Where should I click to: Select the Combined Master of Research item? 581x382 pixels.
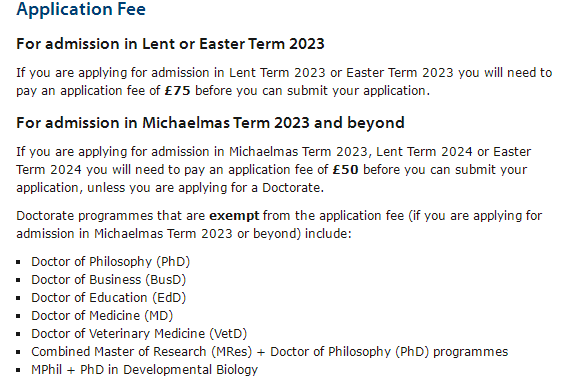[x=269, y=352]
